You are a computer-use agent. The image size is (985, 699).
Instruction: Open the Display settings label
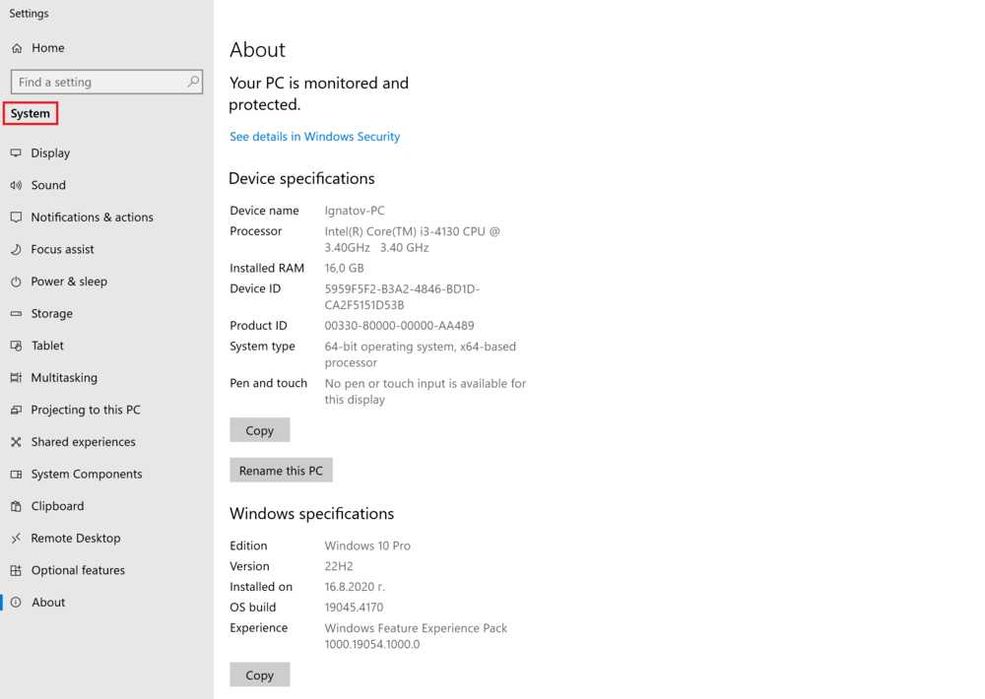pos(50,153)
